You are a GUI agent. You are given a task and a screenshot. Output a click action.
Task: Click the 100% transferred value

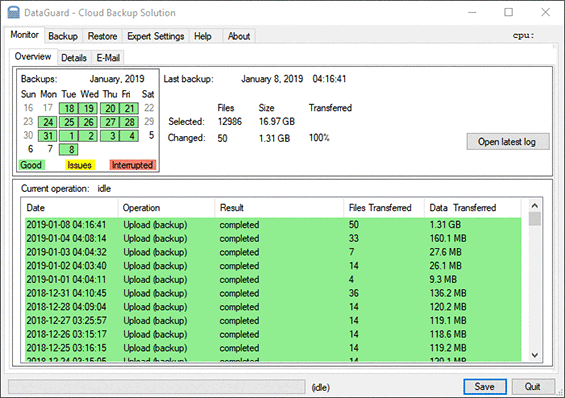(x=319, y=138)
